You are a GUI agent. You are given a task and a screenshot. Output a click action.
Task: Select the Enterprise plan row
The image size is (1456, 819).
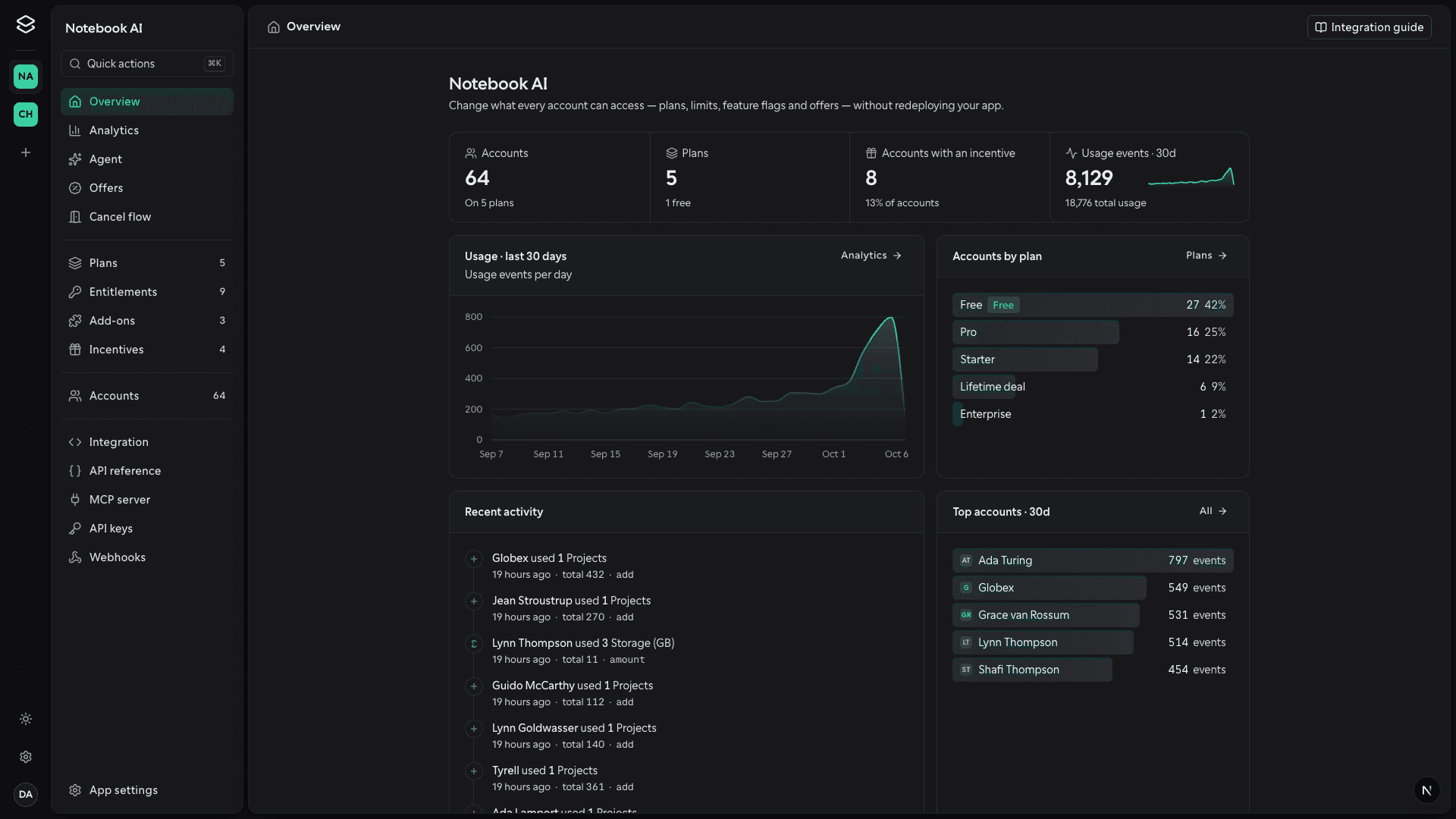coord(1093,414)
